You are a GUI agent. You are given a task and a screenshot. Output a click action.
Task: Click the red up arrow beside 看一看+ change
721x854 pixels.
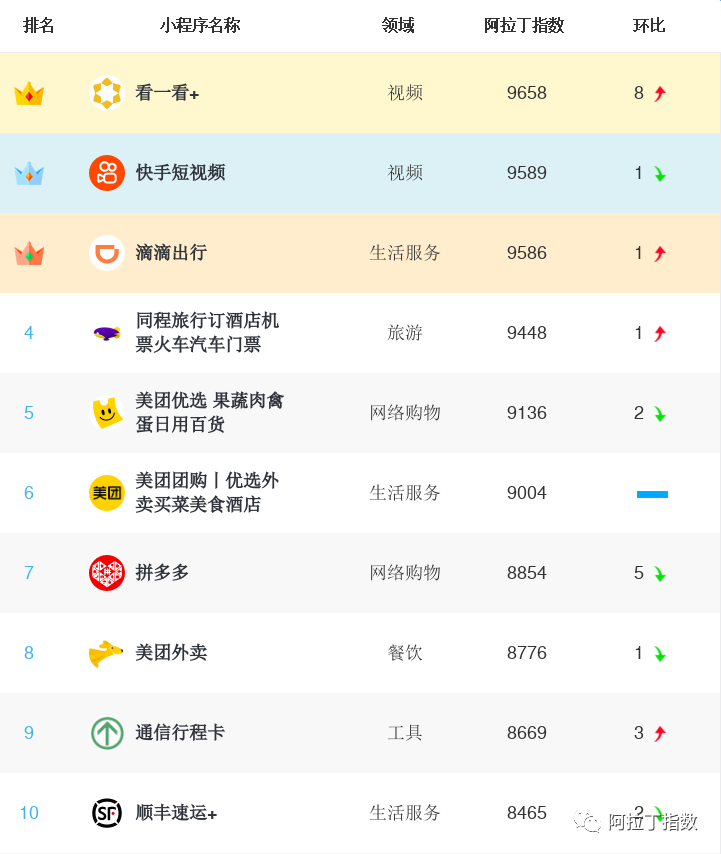(660, 94)
